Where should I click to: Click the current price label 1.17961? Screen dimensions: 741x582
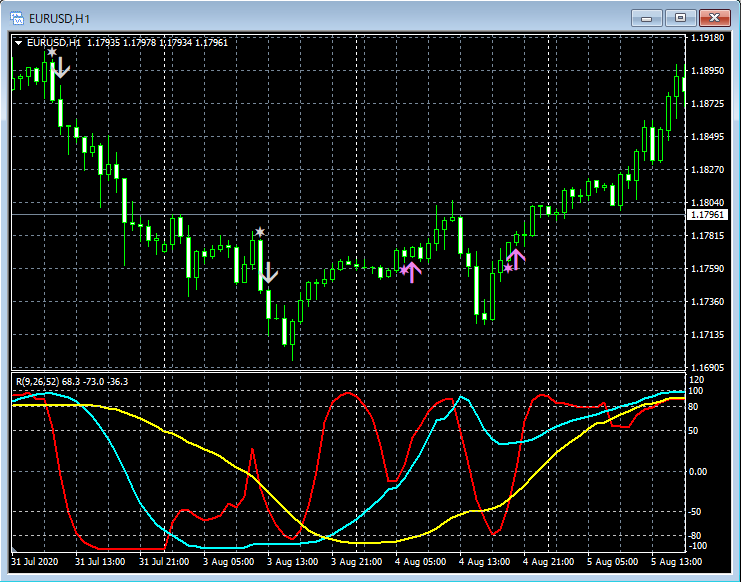[x=708, y=214]
